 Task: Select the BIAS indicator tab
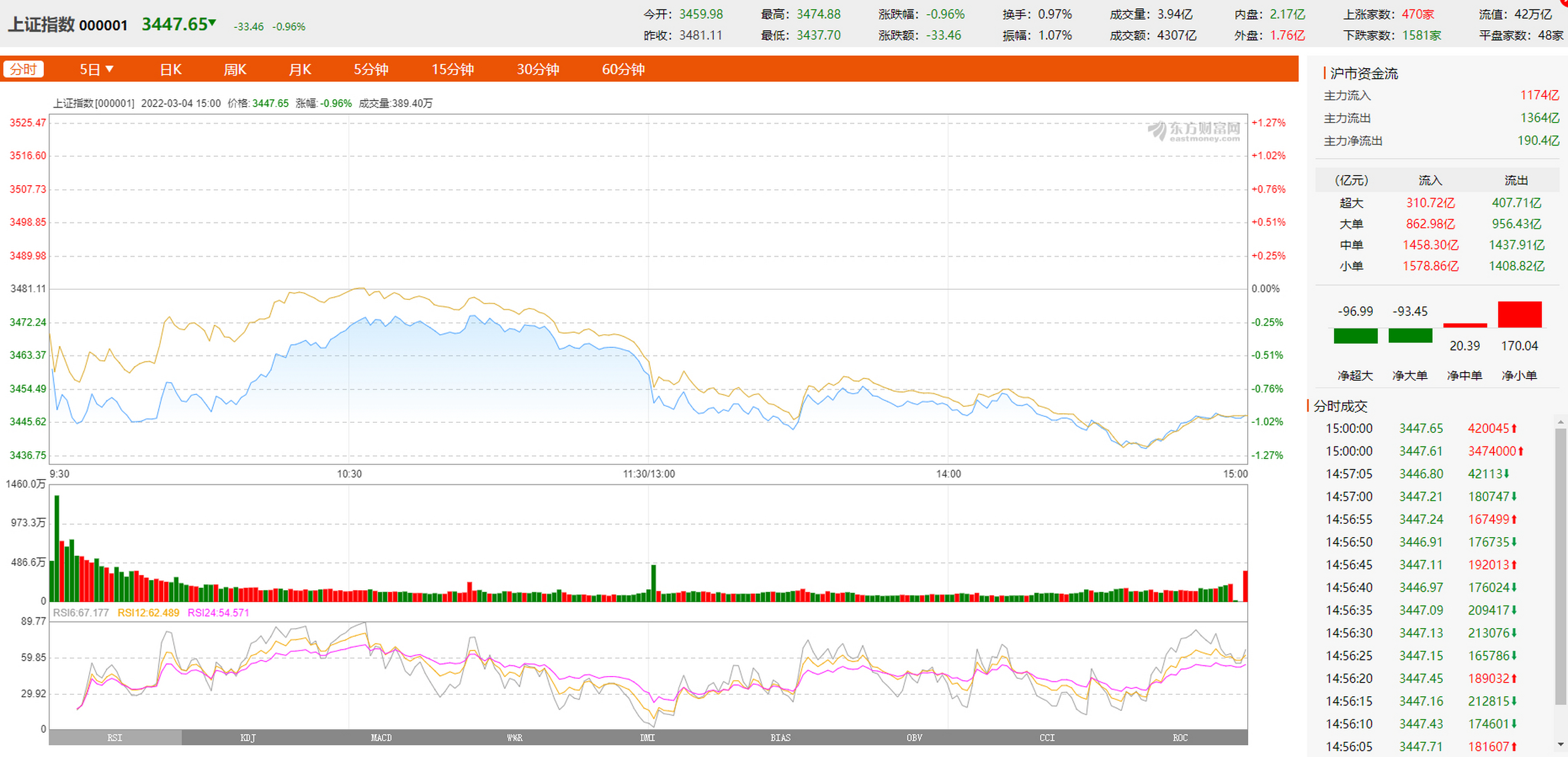[780, 737]
